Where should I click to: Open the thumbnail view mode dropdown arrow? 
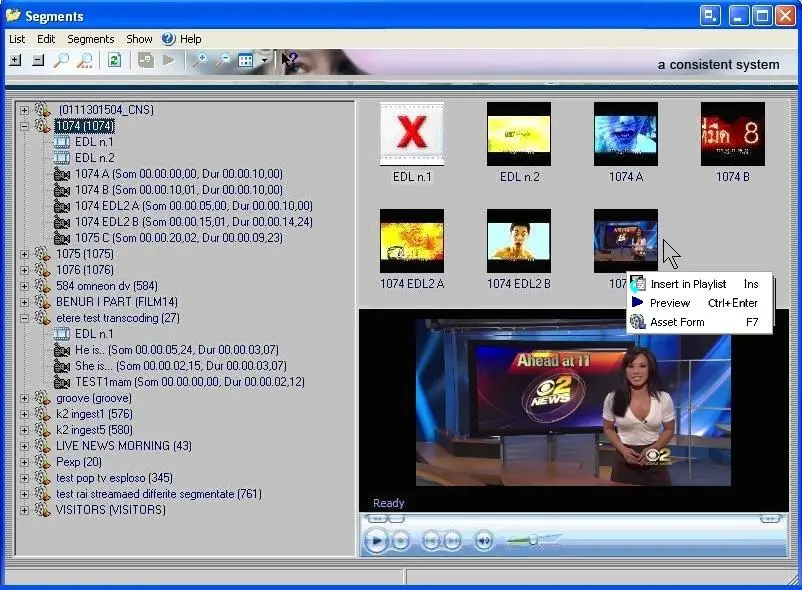pos(264,61)
